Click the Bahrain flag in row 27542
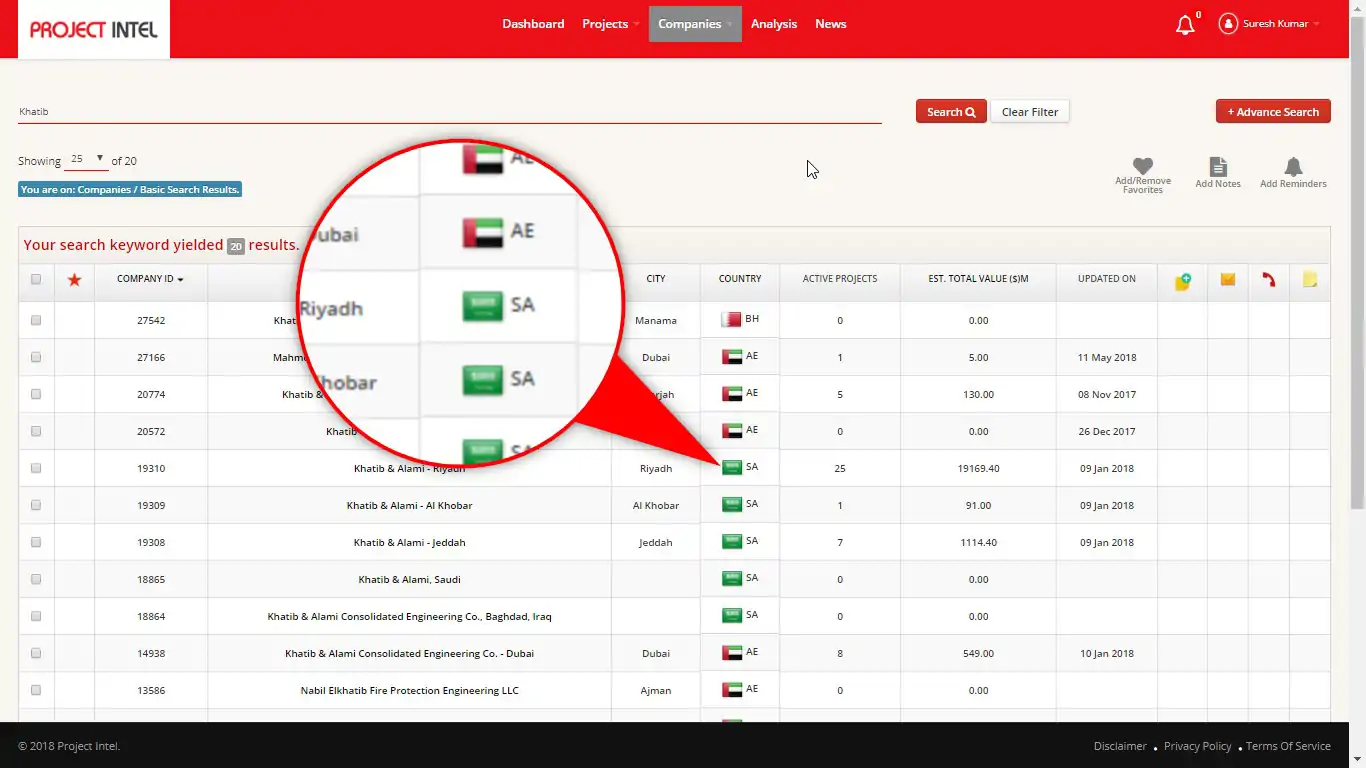 pos(731,320)
